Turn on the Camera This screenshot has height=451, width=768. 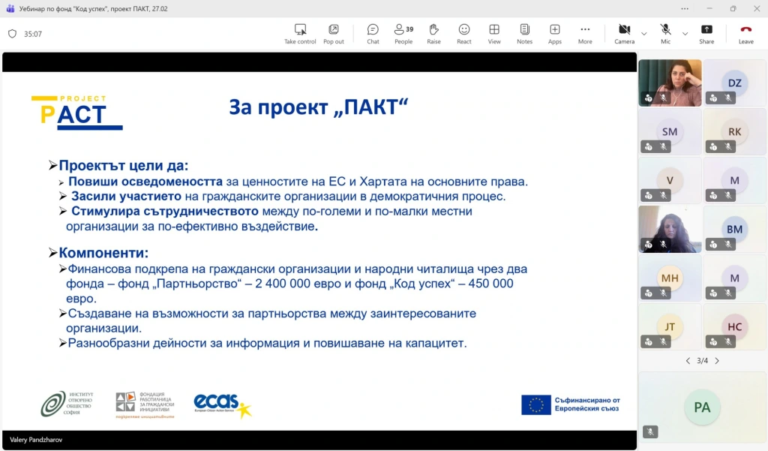pyautogui.click(x=624, y=34)
